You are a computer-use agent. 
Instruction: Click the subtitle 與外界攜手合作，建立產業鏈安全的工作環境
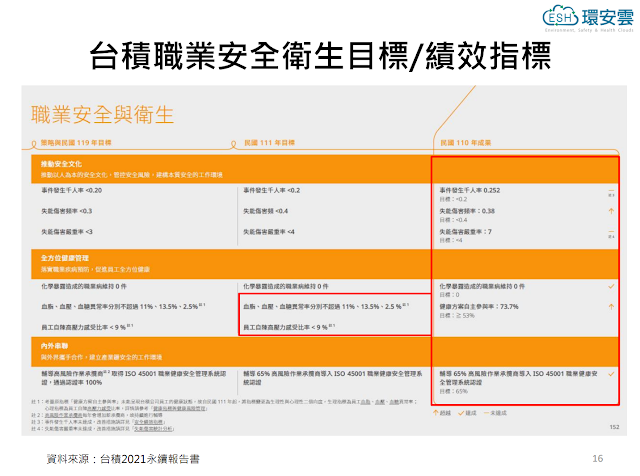coord(101,357)
